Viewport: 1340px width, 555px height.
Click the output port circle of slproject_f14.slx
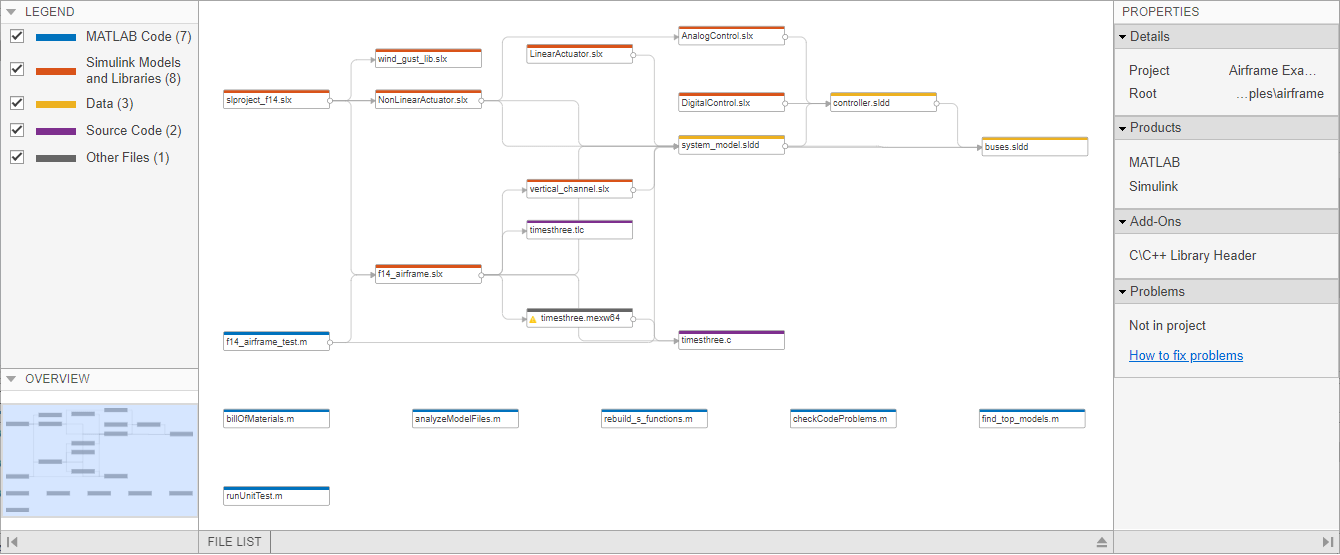(x=330, y=100)
